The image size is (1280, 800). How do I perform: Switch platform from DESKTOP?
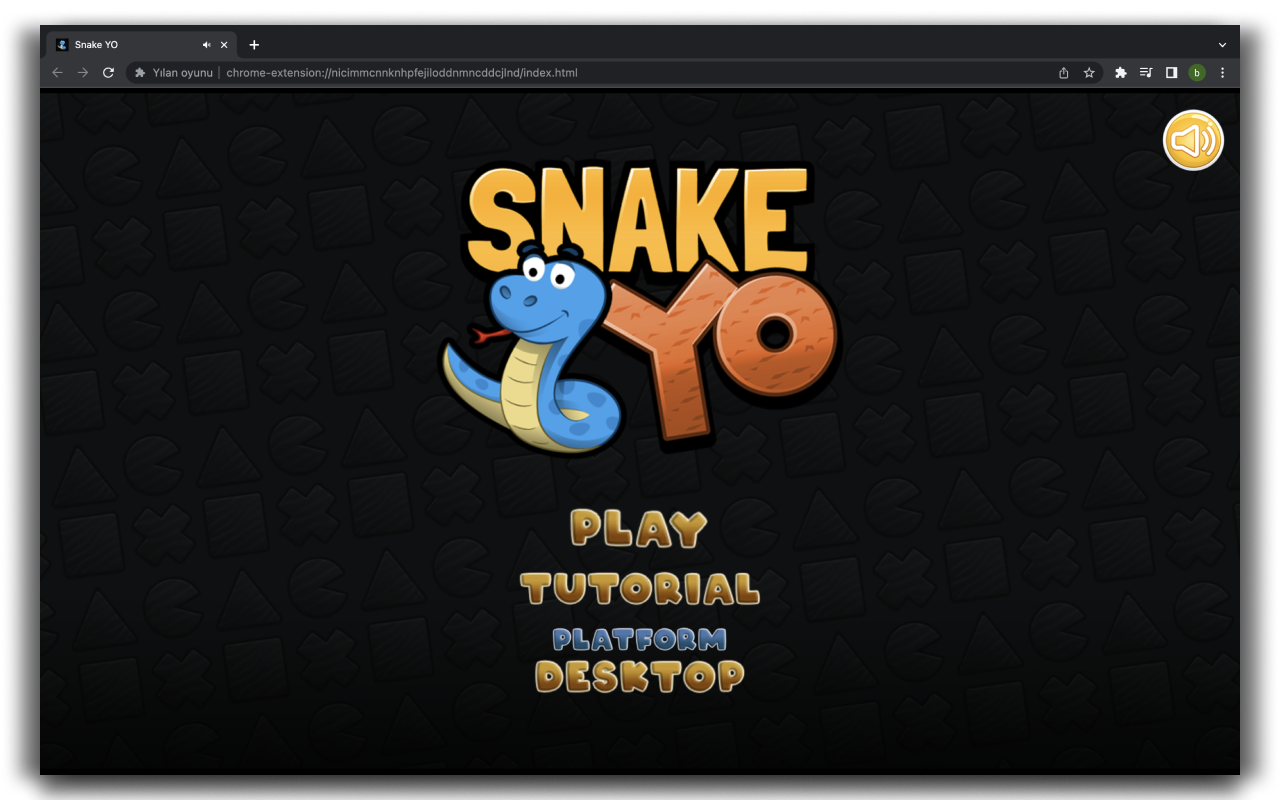(639, 676)
